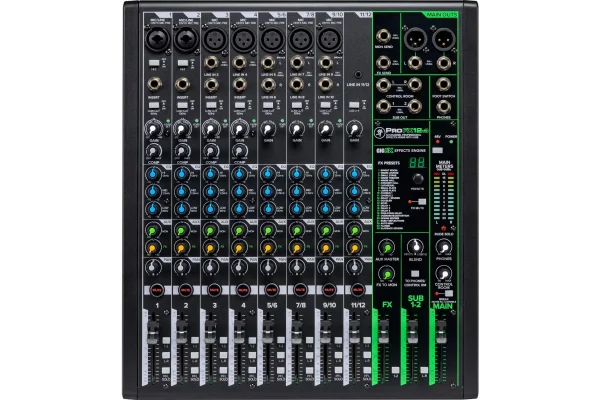
Task: Click the green FX TO MON knob
Action: pyautogui.click(x=386, y=274)
